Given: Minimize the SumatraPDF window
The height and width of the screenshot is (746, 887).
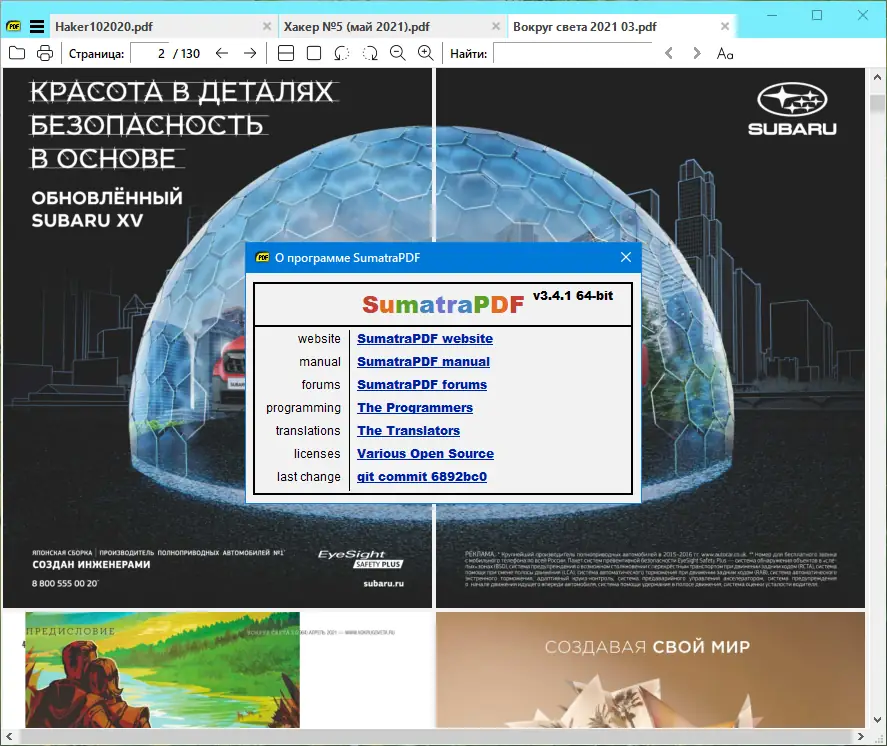Looking at the screenshot, I should click(x=772, y=15).
